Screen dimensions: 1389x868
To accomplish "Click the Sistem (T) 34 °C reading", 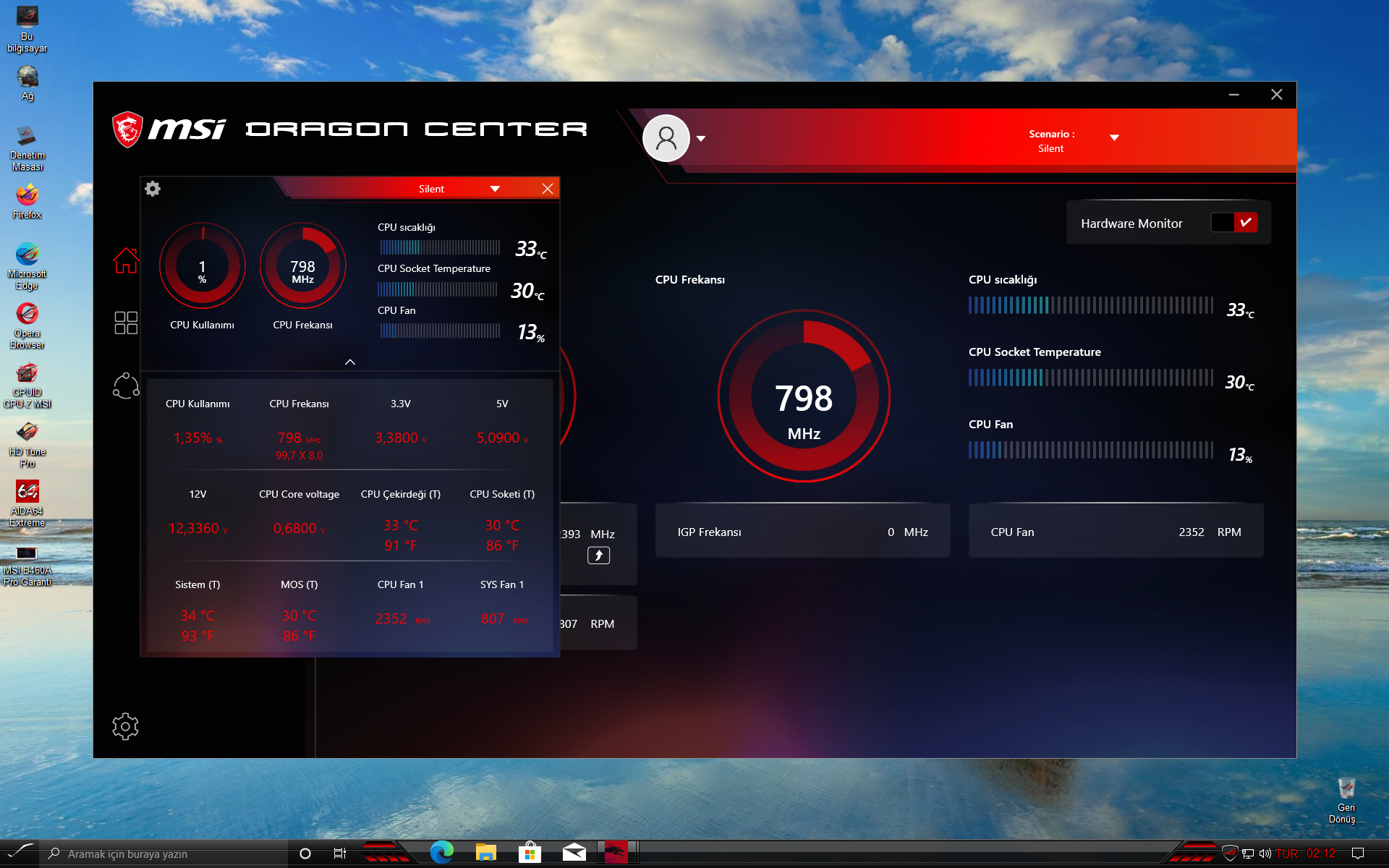I will 197,616.
